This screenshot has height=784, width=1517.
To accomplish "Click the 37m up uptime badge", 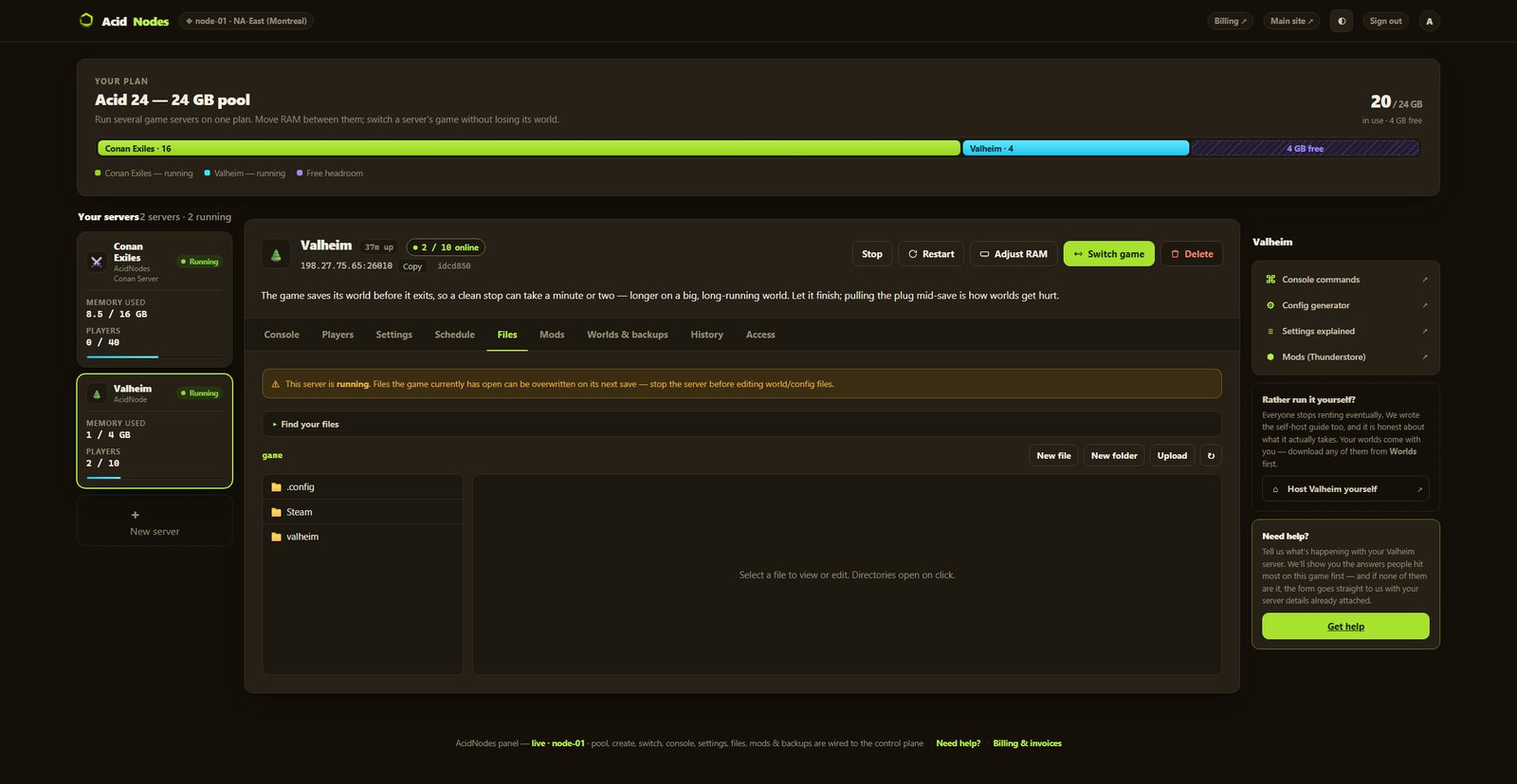I will (x=379, y=247).
